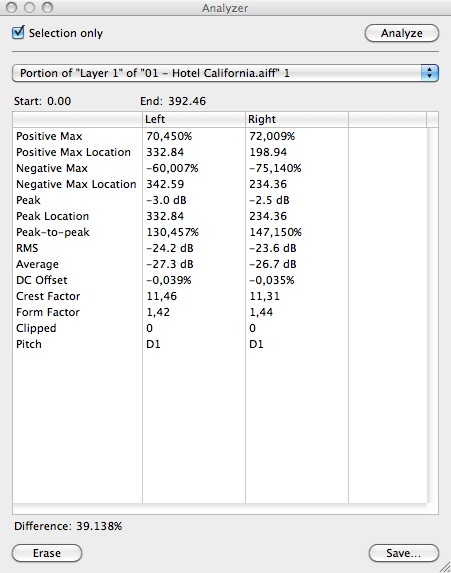Image resolution: width=451 pixels, height=573 pixels.
Task: Click the Right channel Peak value
Action: pos(269,200)
